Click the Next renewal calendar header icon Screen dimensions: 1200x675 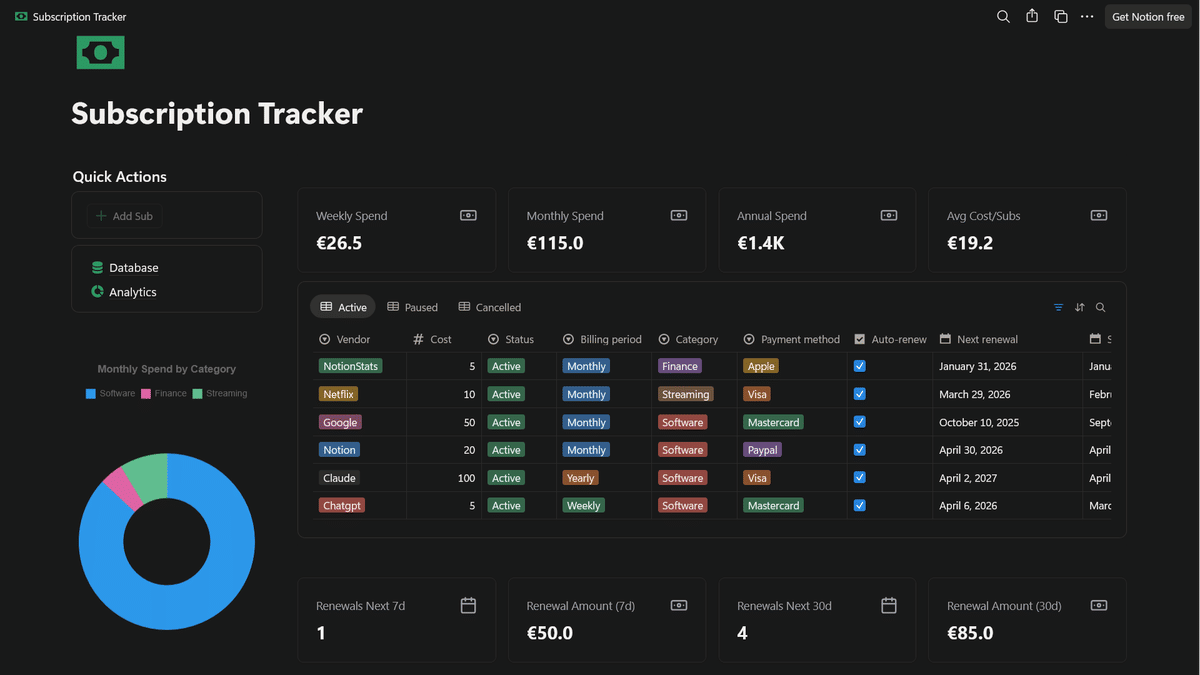[945, 339]
